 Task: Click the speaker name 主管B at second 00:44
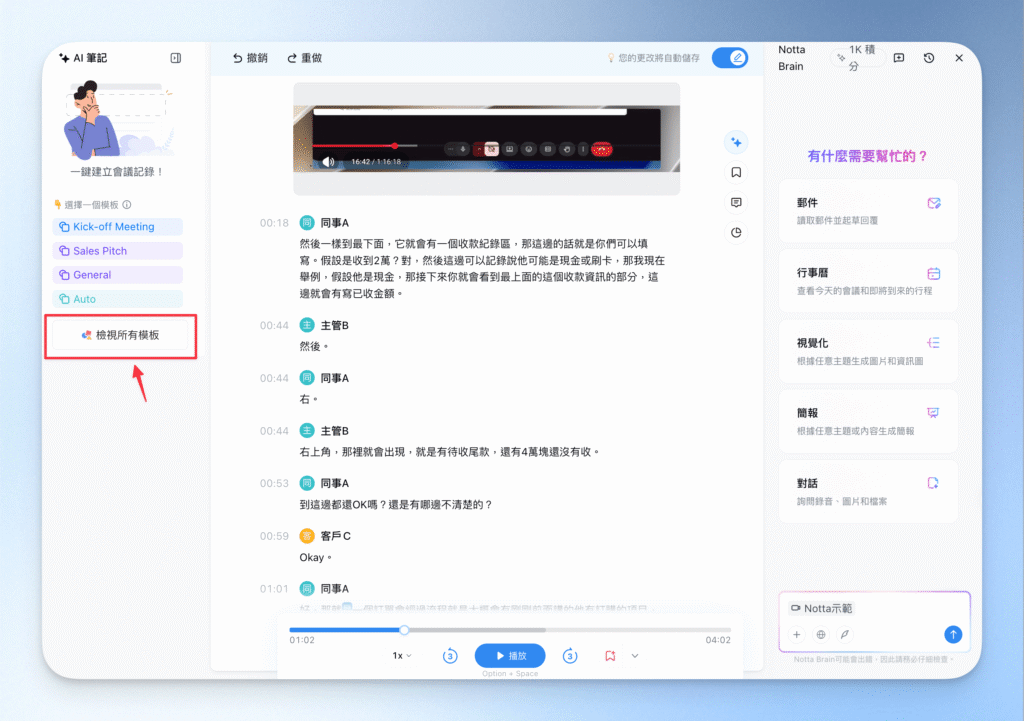pos(334,431)
